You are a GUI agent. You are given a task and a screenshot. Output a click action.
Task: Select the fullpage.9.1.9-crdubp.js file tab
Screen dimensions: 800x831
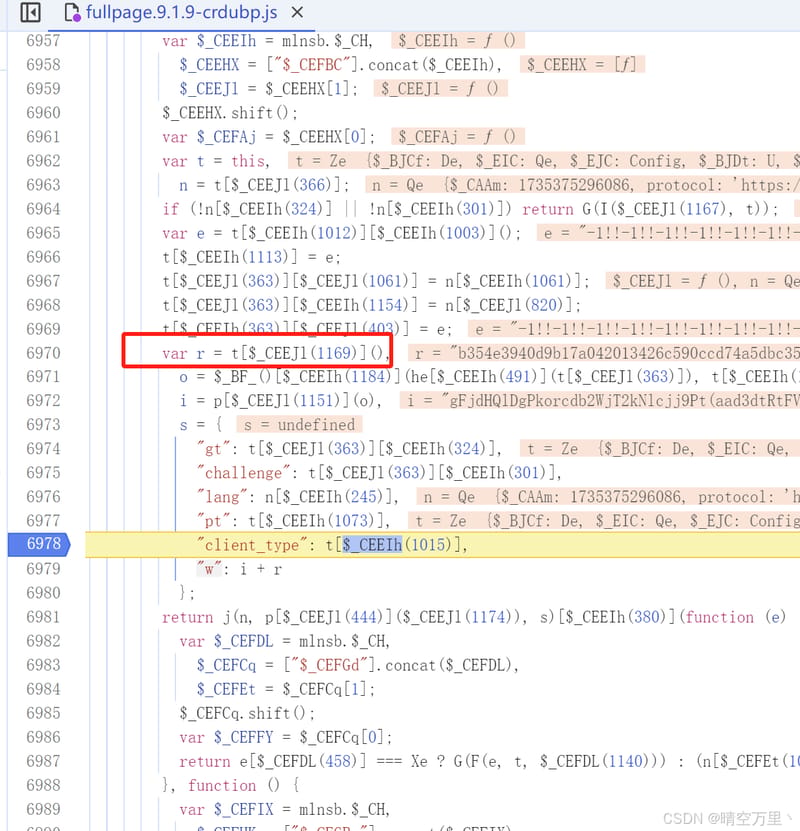point(181,12)
